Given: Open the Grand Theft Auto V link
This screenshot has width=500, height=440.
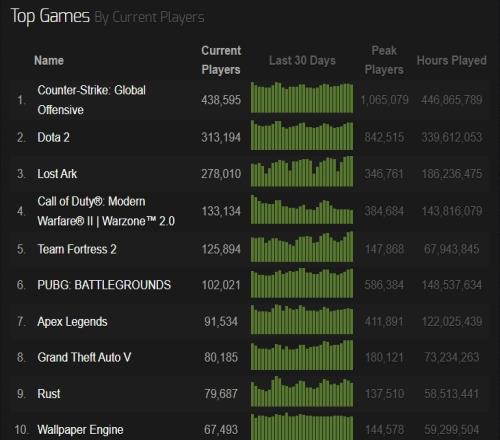Looking at the screenshot, I should pos(84,357).
